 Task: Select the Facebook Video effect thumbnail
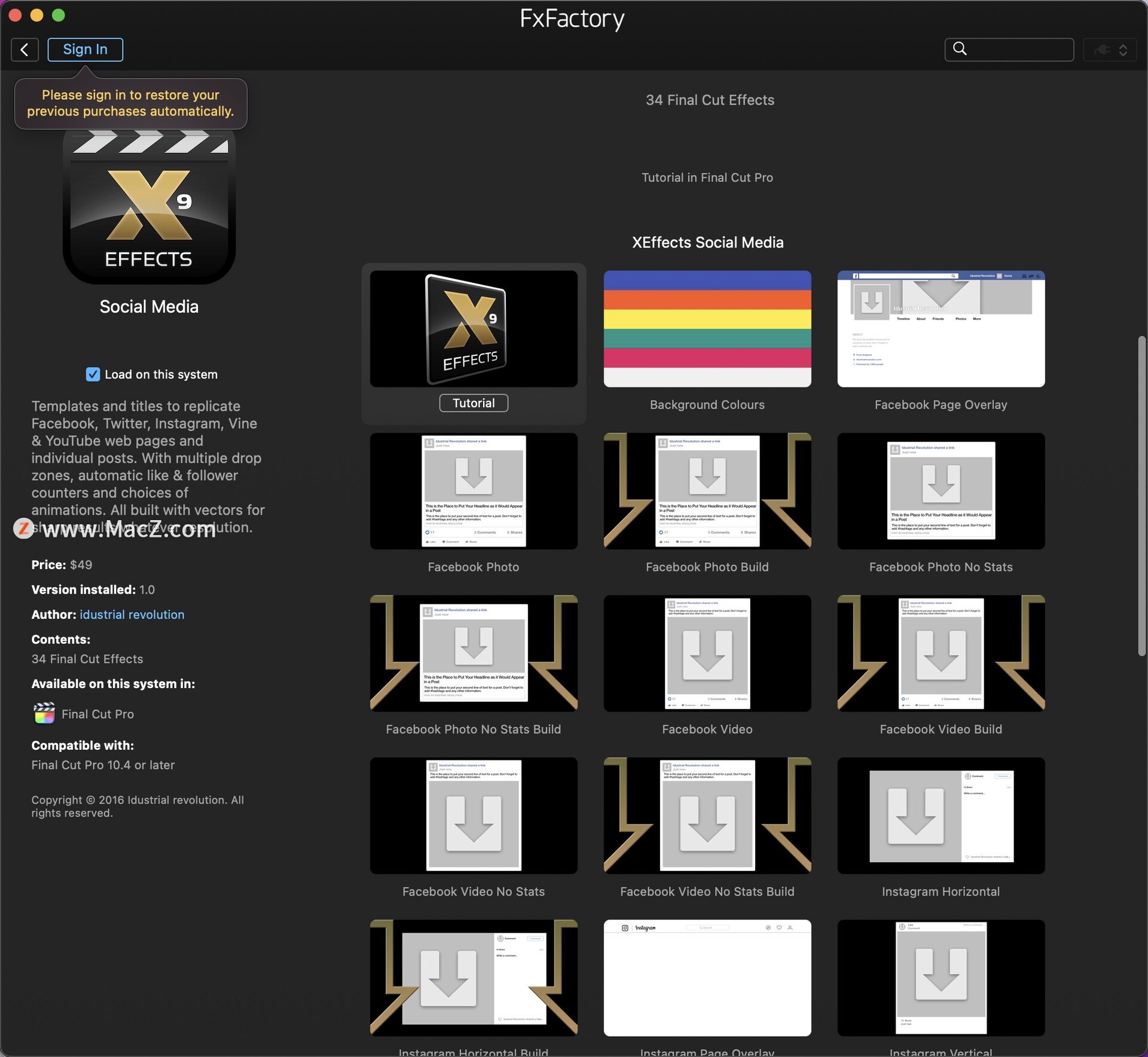(707, 653)
